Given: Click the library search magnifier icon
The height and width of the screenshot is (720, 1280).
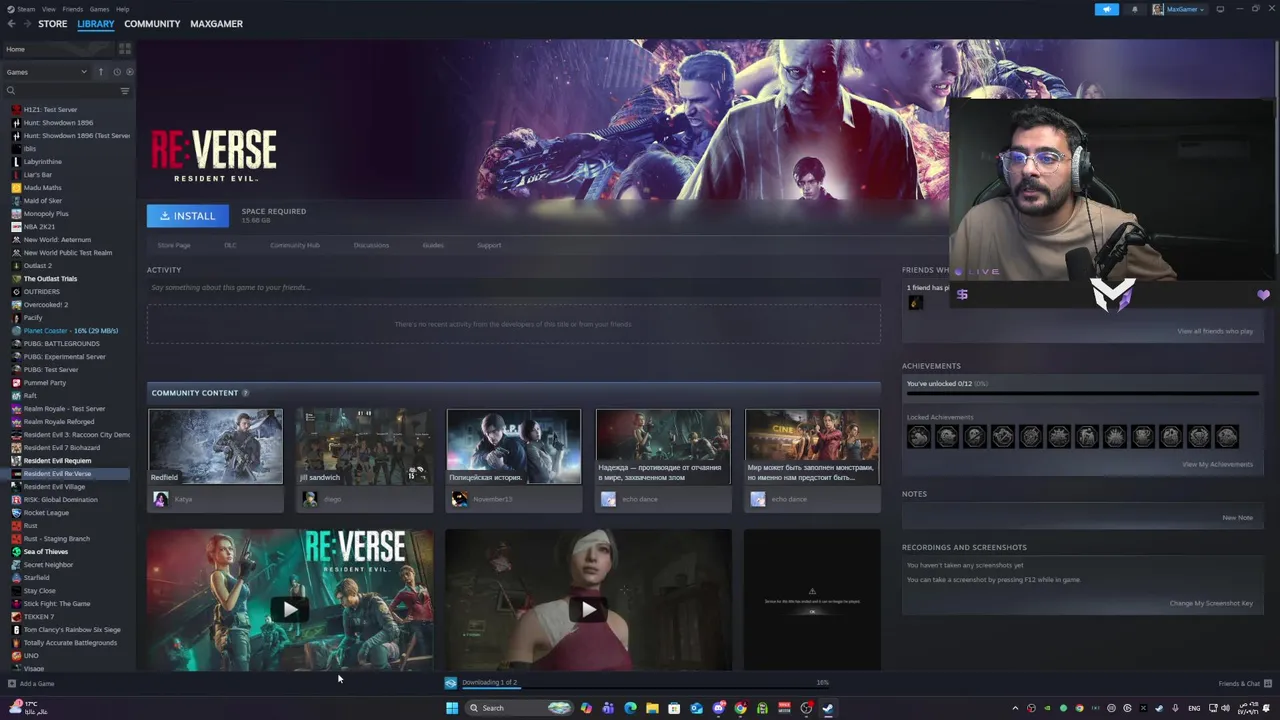Looking at the screenshot, I should (x=11, y=91).
